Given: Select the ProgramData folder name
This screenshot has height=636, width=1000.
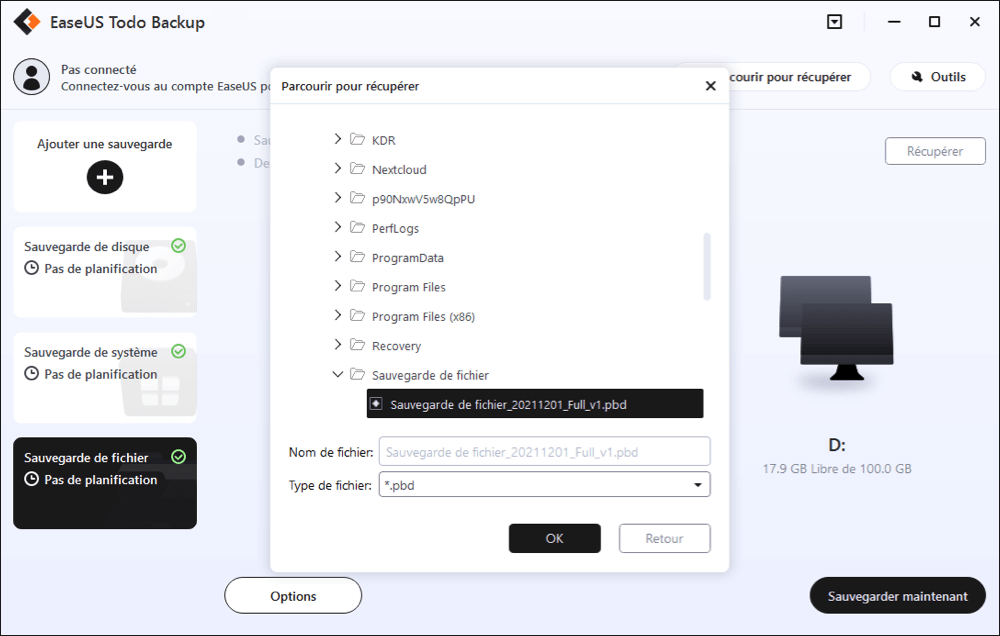Looking at the screenshot, I should 408,257.
